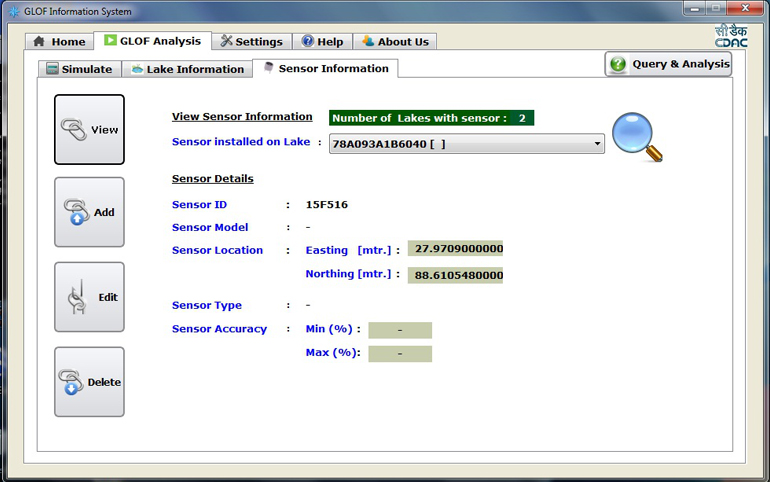Click the Edit sensor icon button
Screen dimensions: 770x482
(89, 297)
